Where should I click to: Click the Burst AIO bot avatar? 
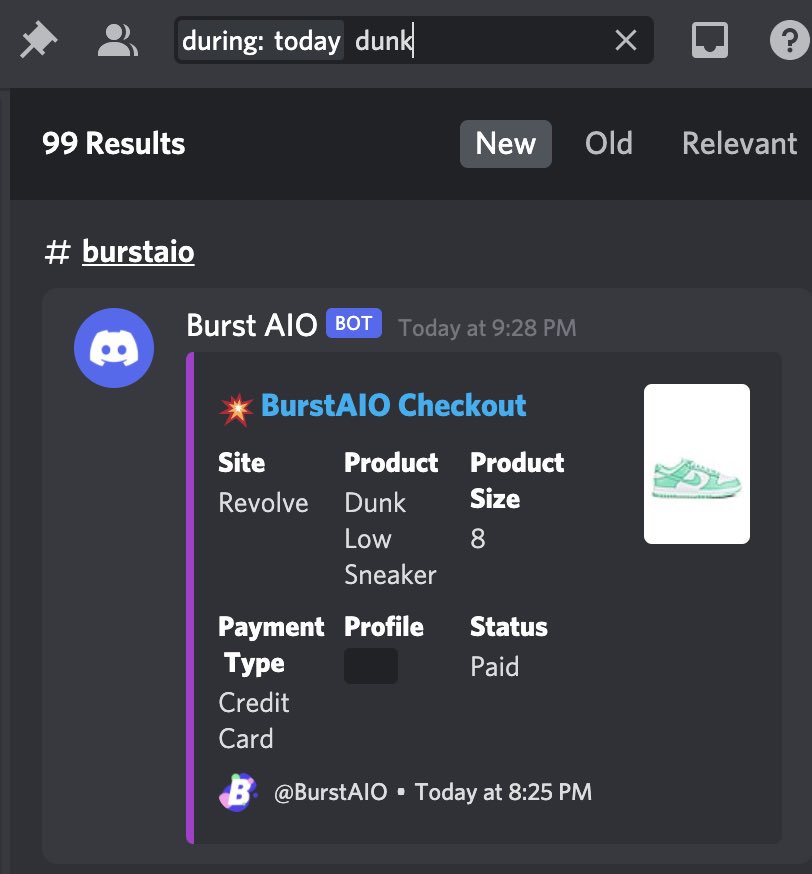coord(114,348)
